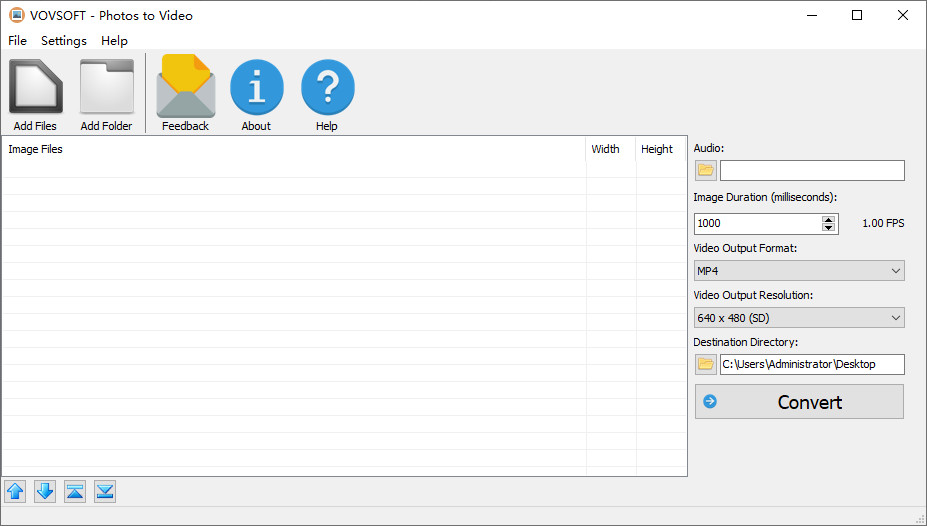This screenshot has width=927, height=526.
Task: Open the Settings menu
Action: [x=64, y=41]
